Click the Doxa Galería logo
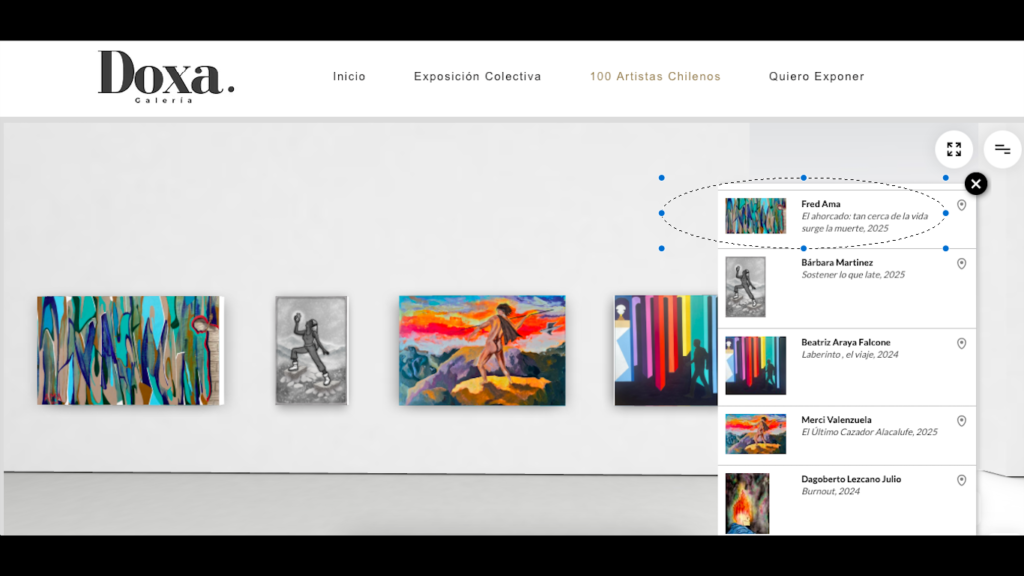Viewport: 1024px width, 576px height. [x=166, y=76]
